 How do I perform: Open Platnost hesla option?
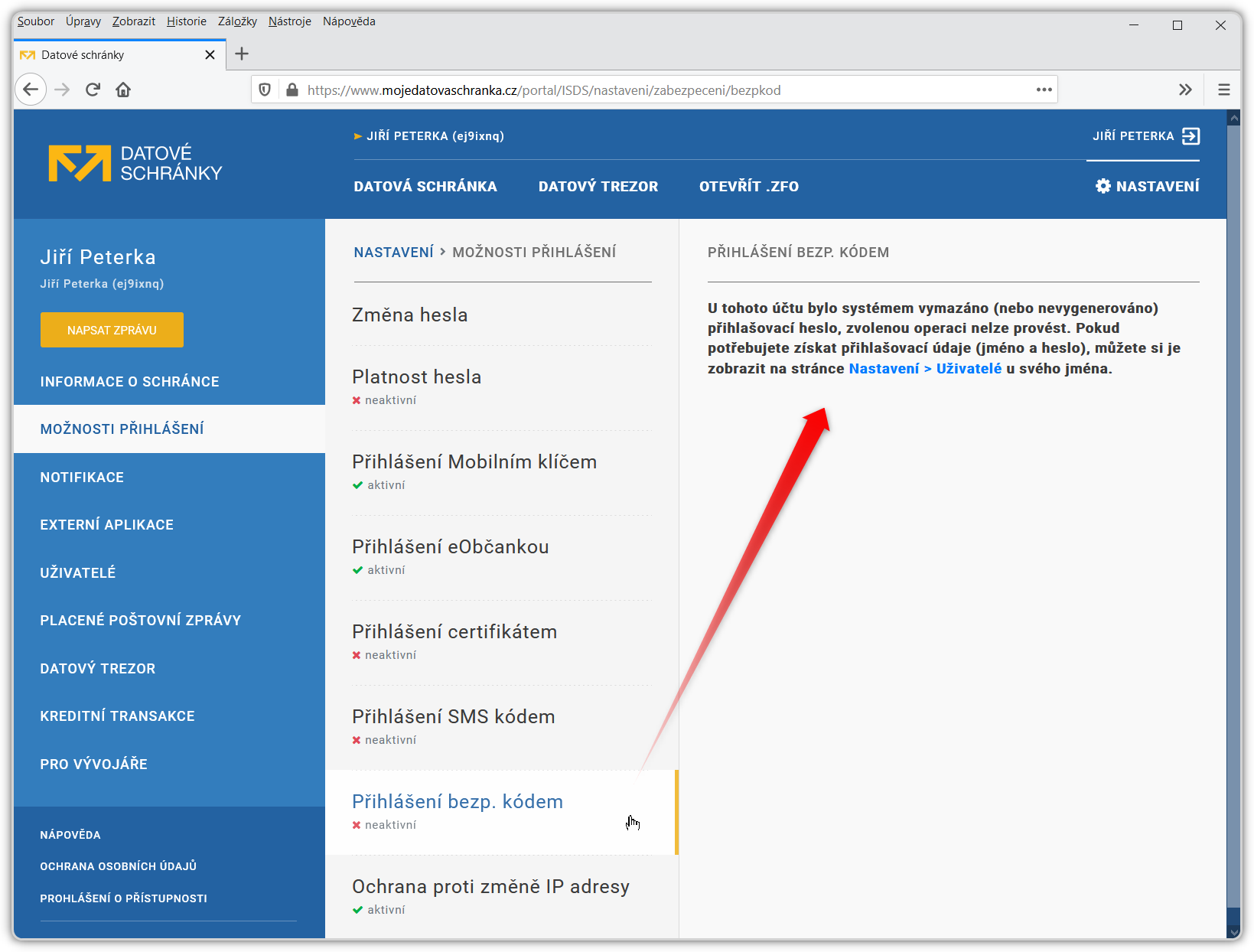502,387
